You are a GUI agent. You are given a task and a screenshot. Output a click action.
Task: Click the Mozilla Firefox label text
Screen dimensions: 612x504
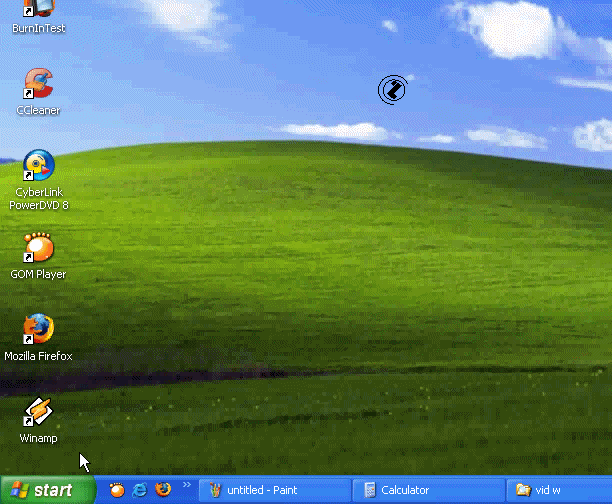click(x=38, y=356)
